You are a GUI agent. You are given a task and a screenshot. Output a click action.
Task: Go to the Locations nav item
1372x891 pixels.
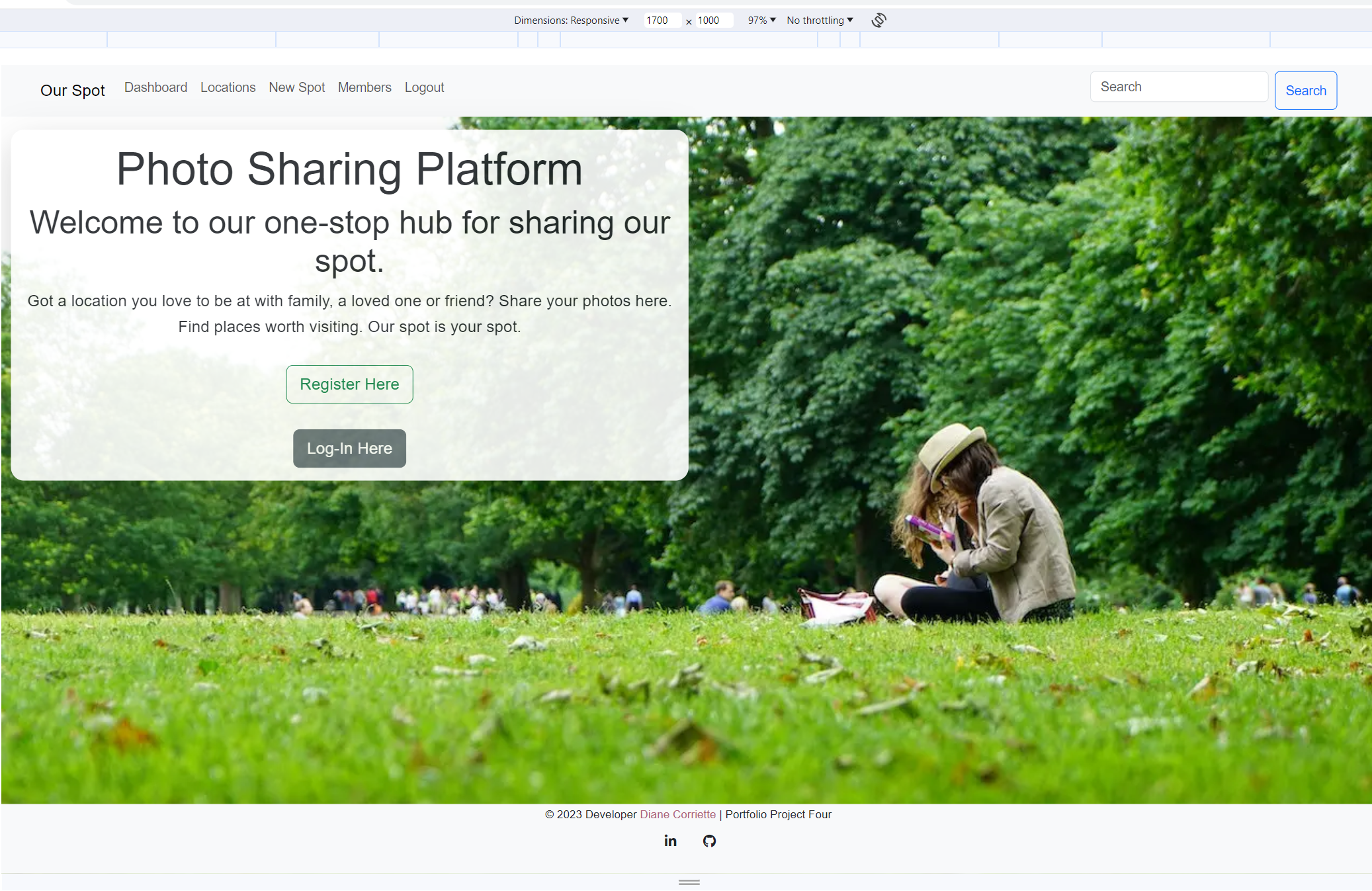[228, 87]
